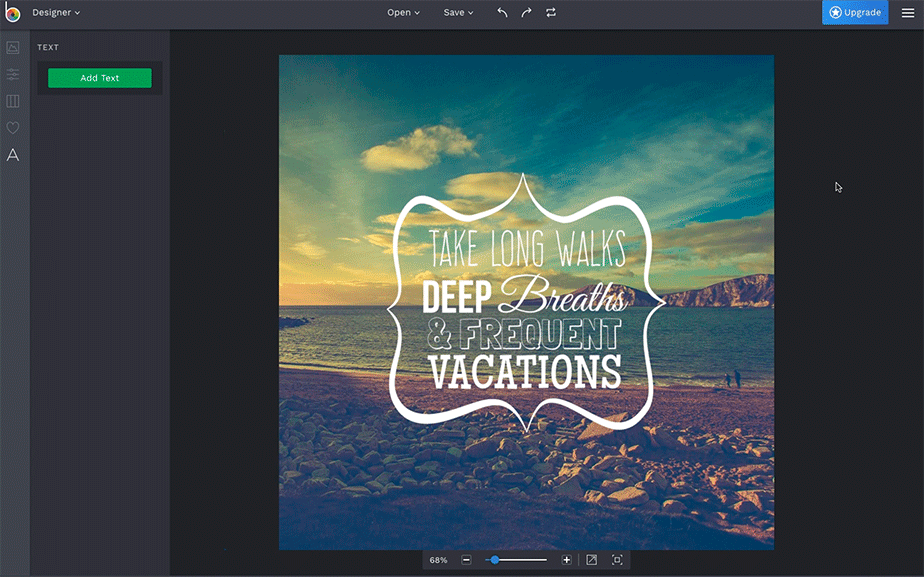Click the fit to screen icon

coord(617,560)
